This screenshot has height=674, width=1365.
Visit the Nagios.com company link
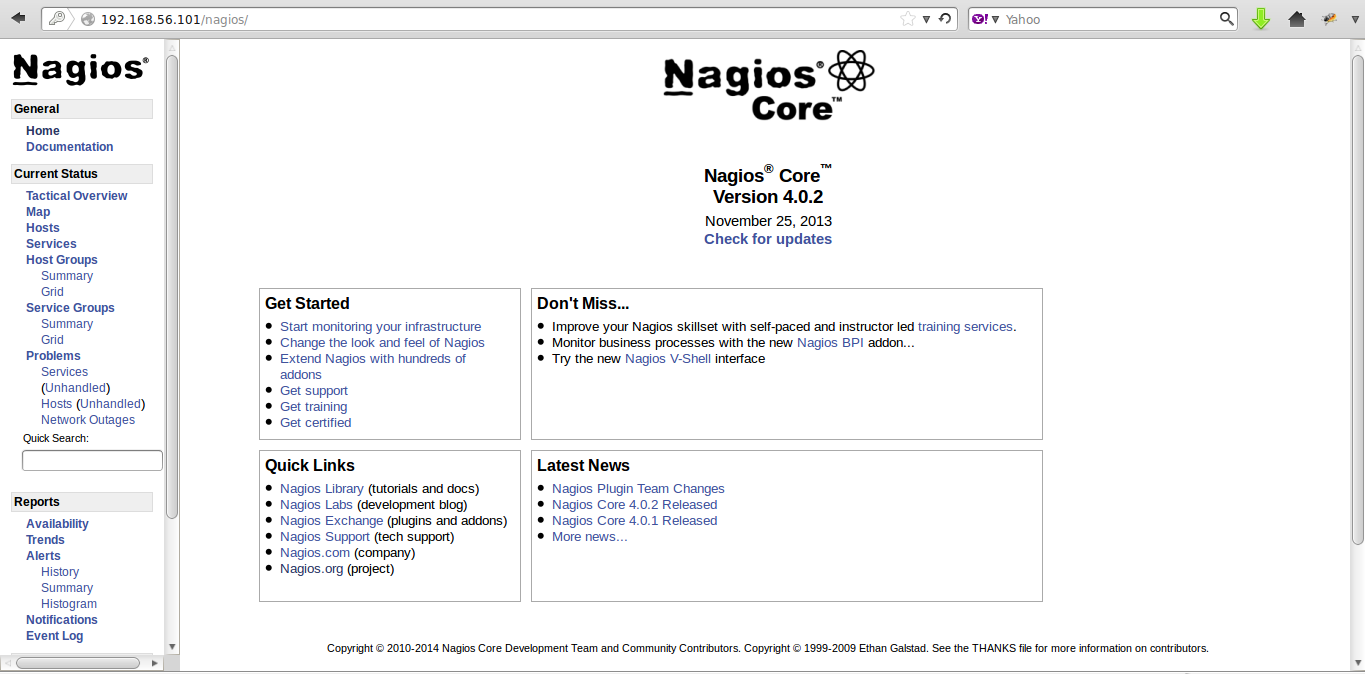(315, 553)
